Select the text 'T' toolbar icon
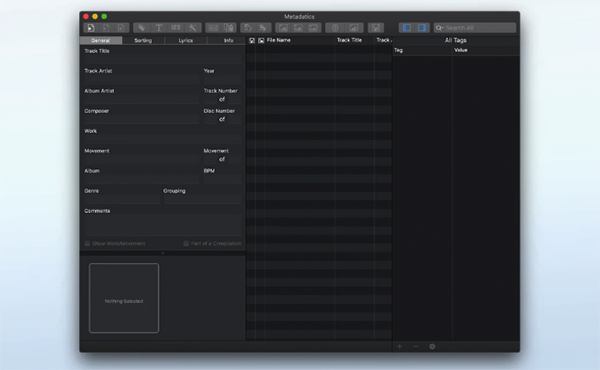The width and height of the screenshot is (600, 370). coord(158,28)
